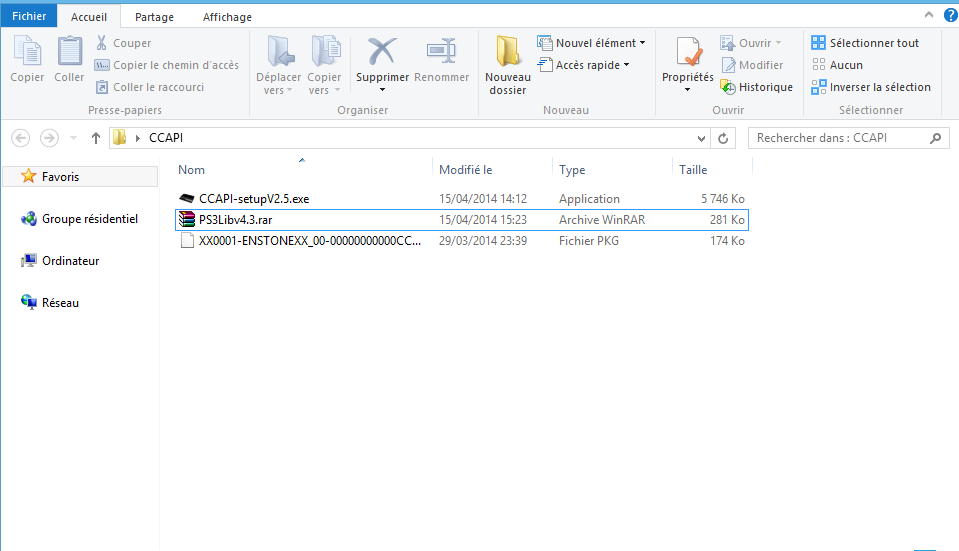Screen dimensions: 959x551
Task: Switch to the Partage tab
Action: pos(154,17)
